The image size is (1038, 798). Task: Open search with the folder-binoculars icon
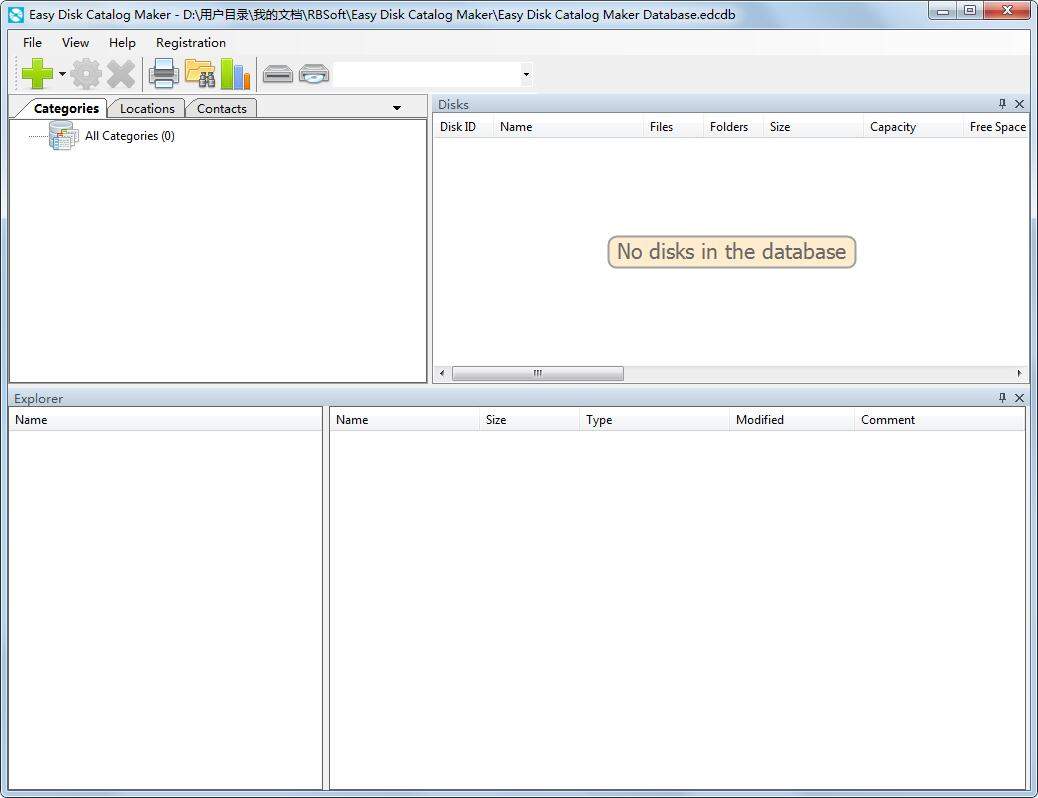[200, 73]
